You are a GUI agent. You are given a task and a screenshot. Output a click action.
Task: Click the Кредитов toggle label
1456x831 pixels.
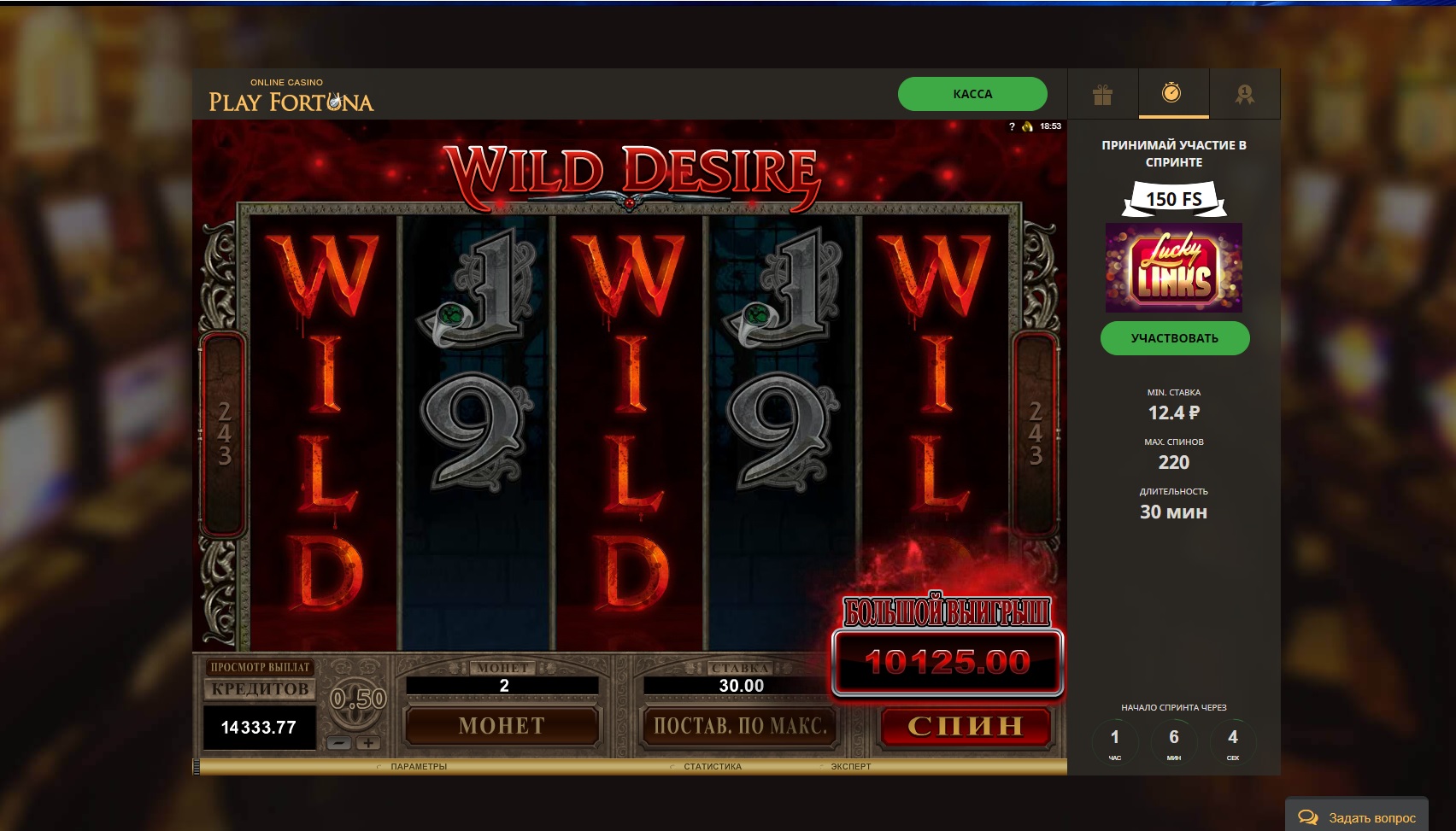coord(260,689)
